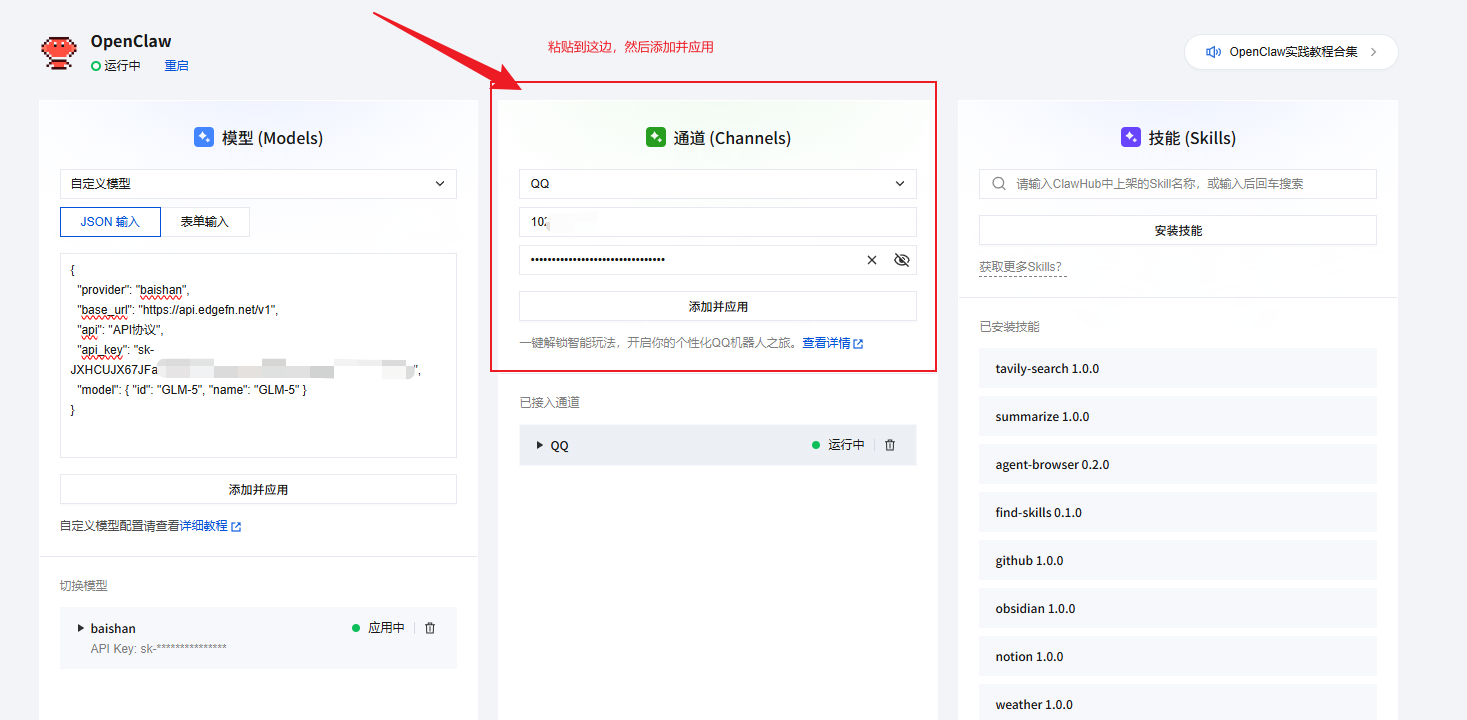Click the 切换模型 heading
Viewport: 1467px width, 720px height.
(84, 585)
